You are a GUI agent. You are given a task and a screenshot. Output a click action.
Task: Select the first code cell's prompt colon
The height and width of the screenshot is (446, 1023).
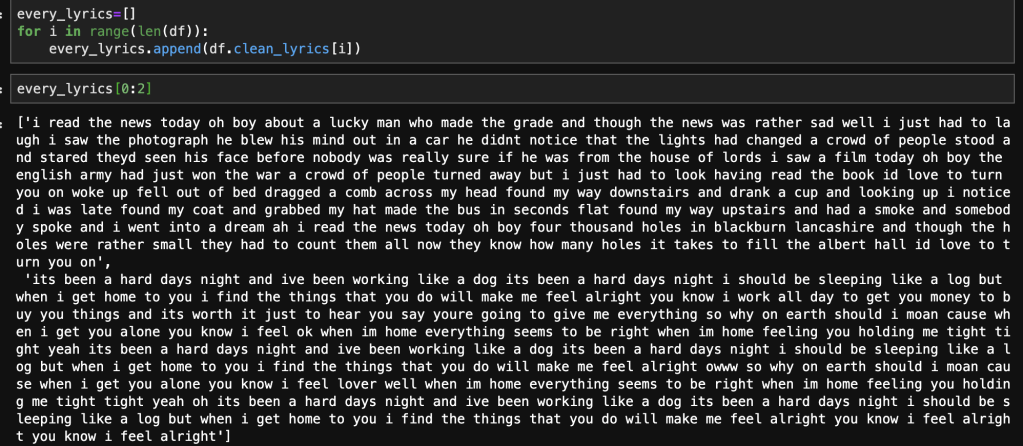(x=2, y=15)
